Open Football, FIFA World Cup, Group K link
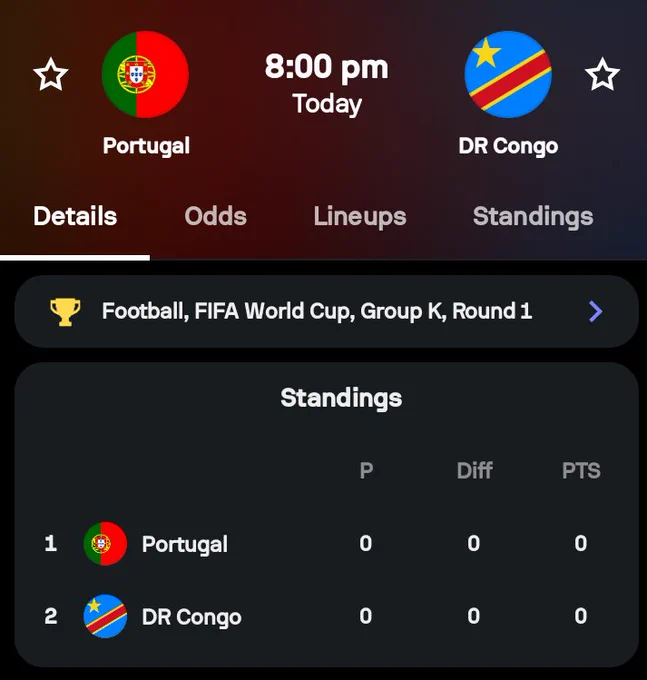This screenshot has height=680, width=647. [x=327, y=311]
